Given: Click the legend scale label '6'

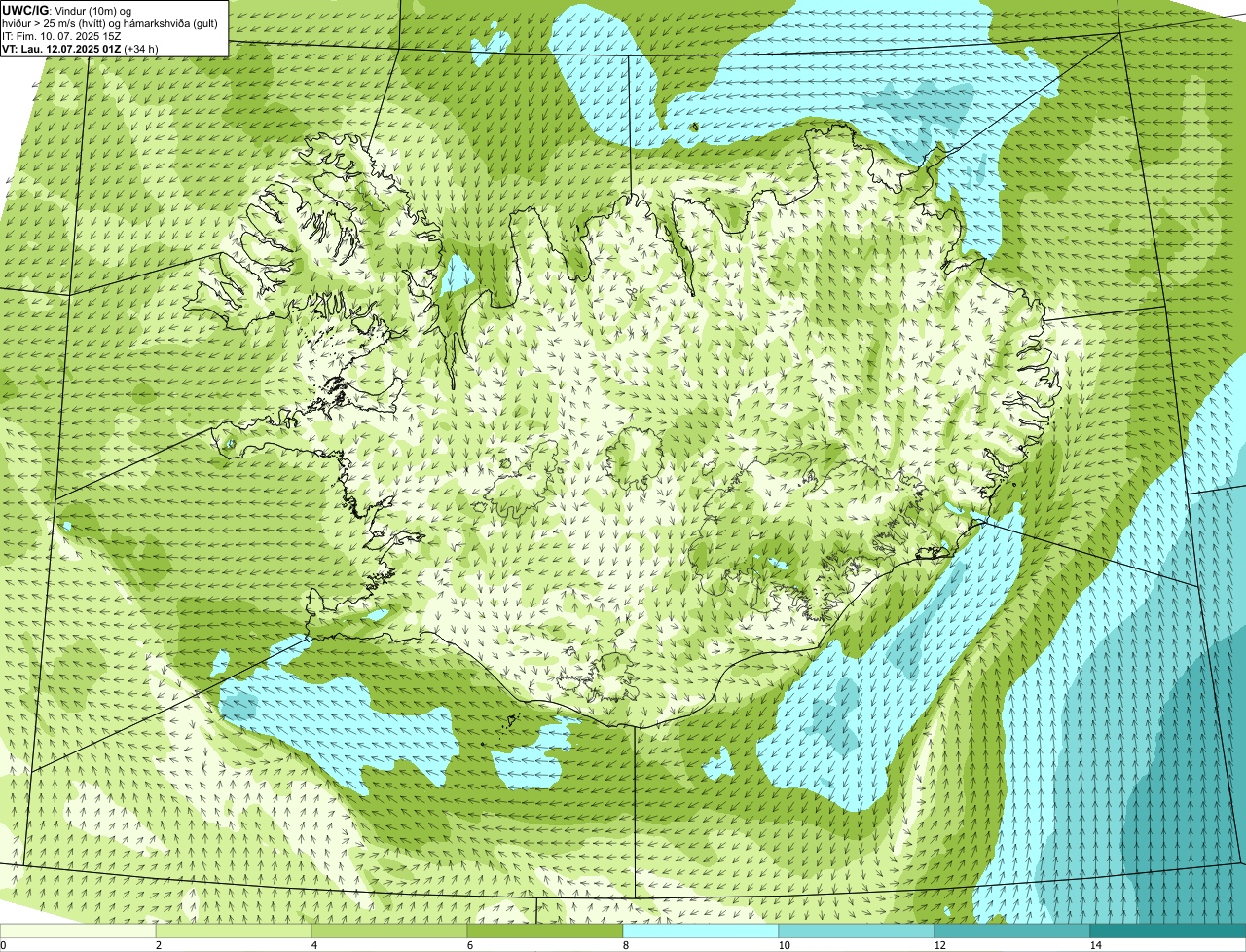Looking at the screenshot, I should 469,945.
